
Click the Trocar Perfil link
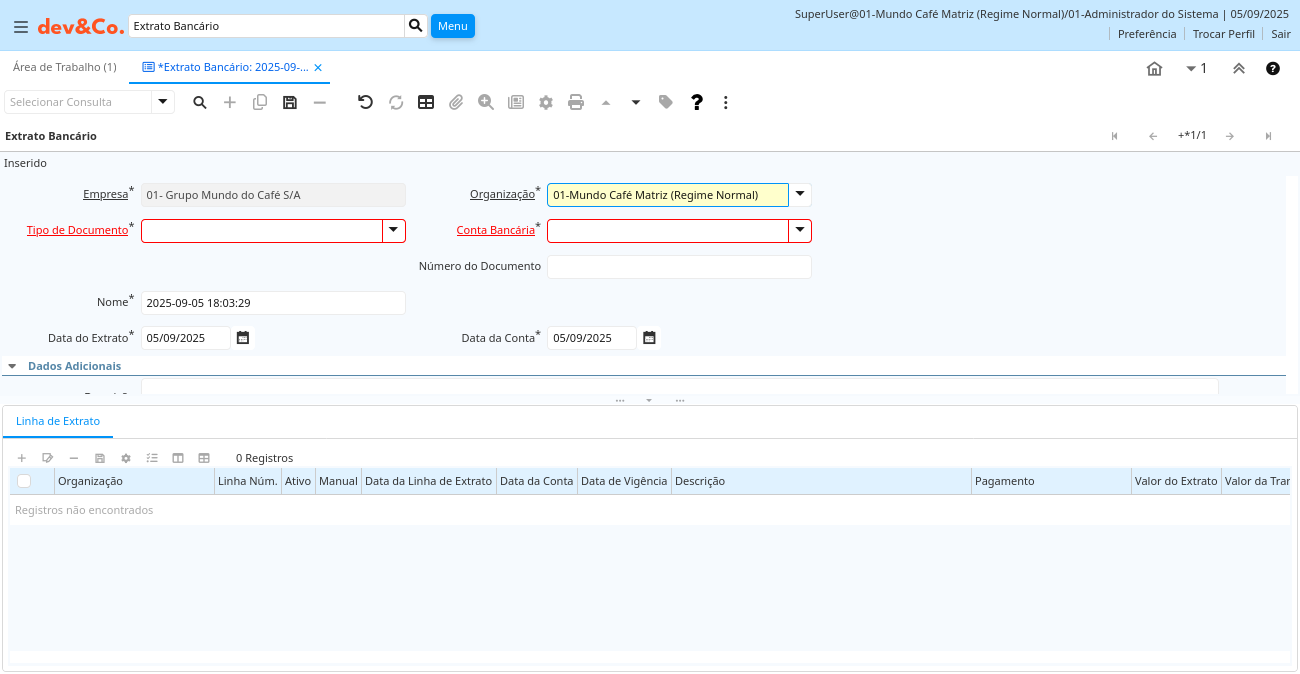coord(1223,34)
